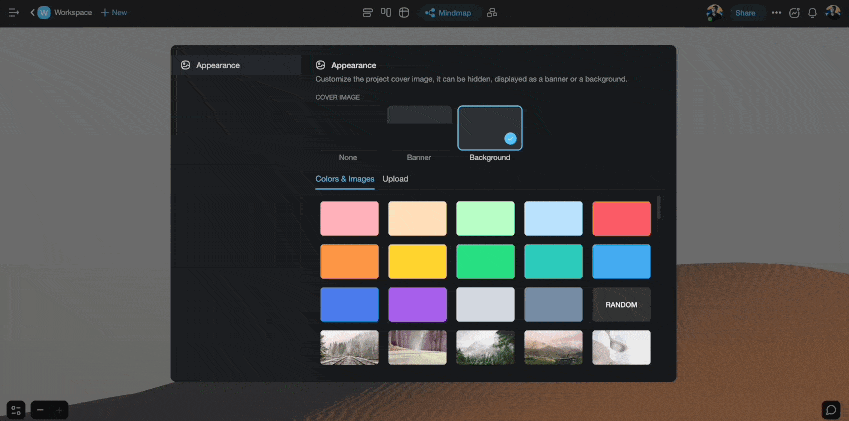Open the Workspace switcher
The width and height of the screenshot is (849, 421).
click(65, 13)
